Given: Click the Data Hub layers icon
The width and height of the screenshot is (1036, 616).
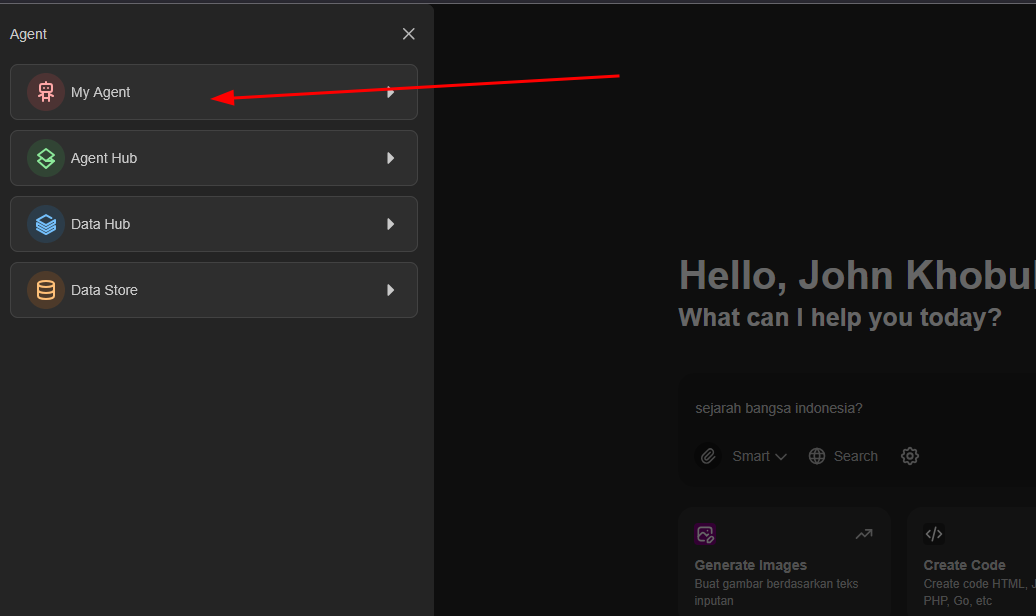Looking at the screenshot, I should [x=46, y=224].
